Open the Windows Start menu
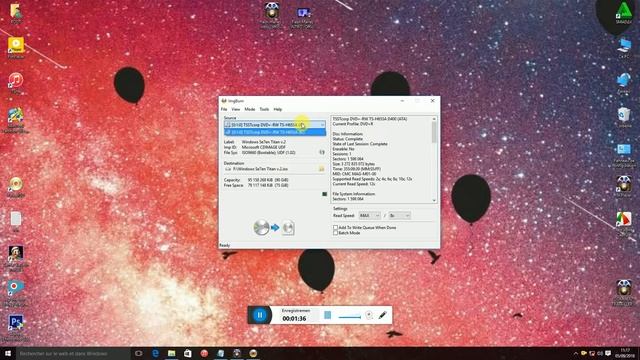This screenshot has width=640, height=360. pos(7,353)
